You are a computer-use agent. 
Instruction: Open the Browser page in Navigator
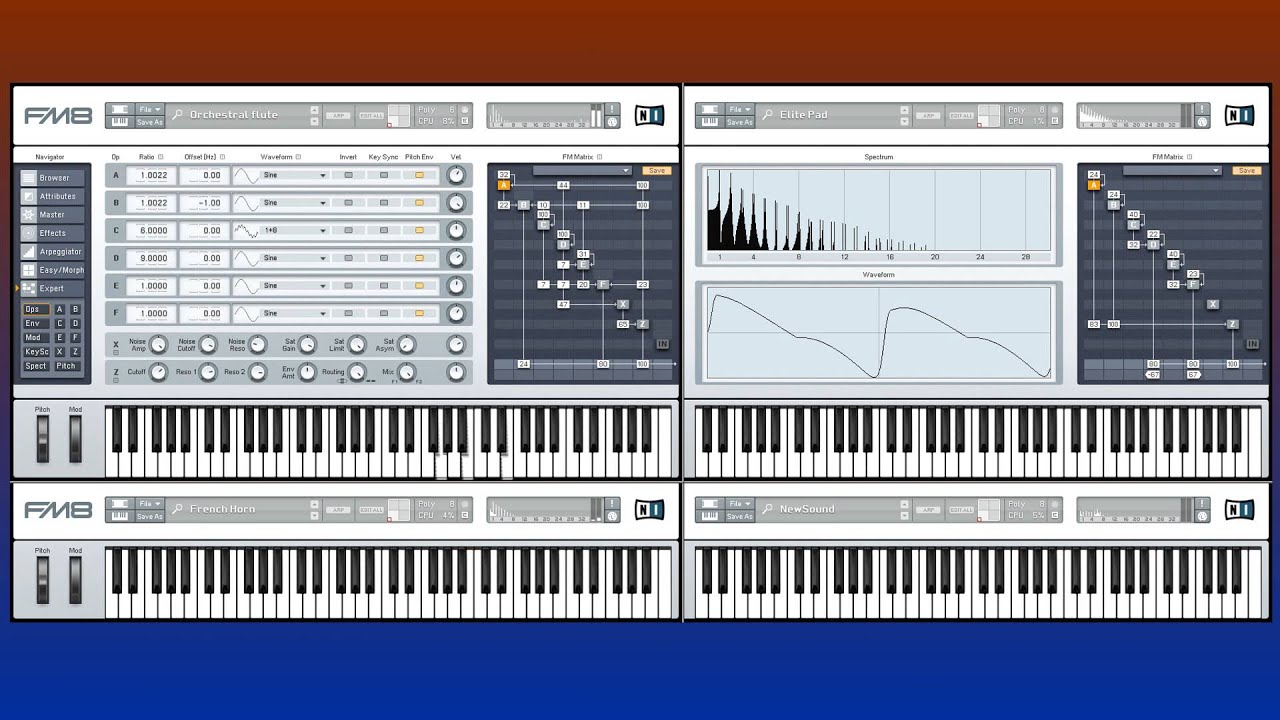(x=53, y=178)
